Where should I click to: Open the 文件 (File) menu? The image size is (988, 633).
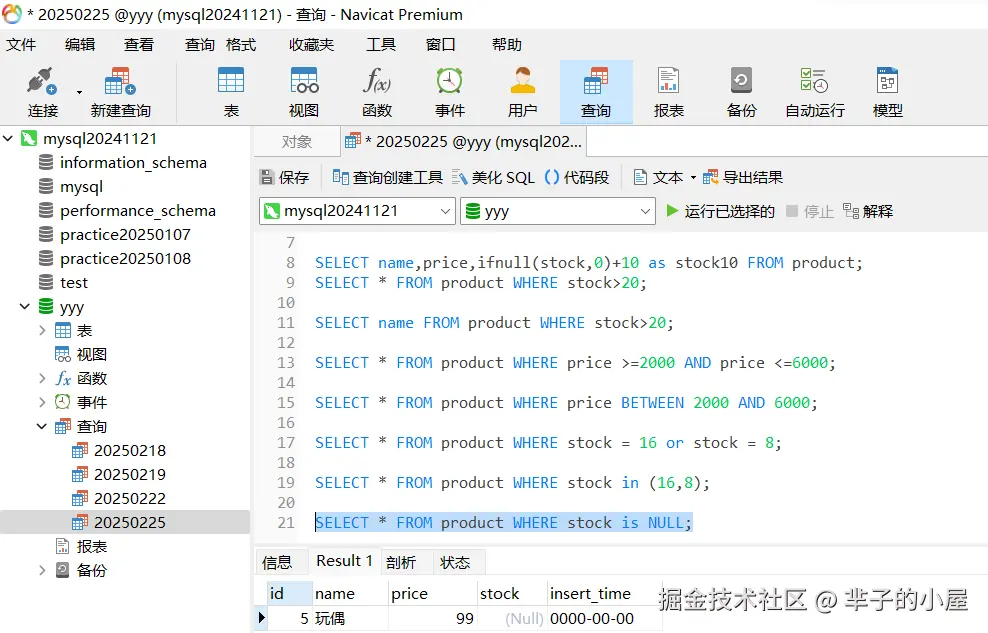pyautogui.click(x=21, y=45)
